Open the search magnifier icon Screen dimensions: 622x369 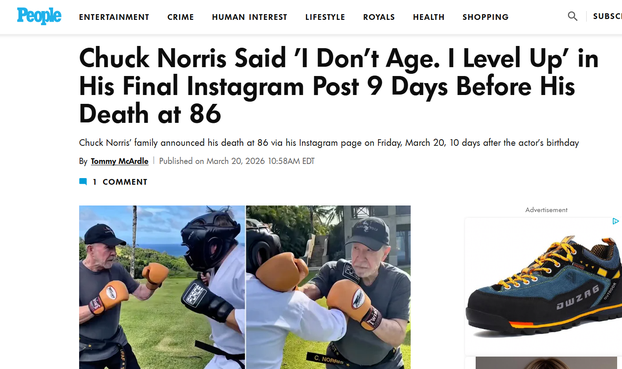(x=572, y=16)
